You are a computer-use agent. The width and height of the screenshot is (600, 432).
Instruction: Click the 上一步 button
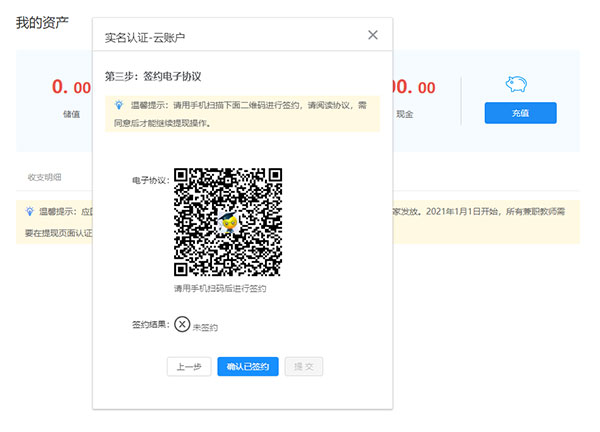tap(189, 367)
